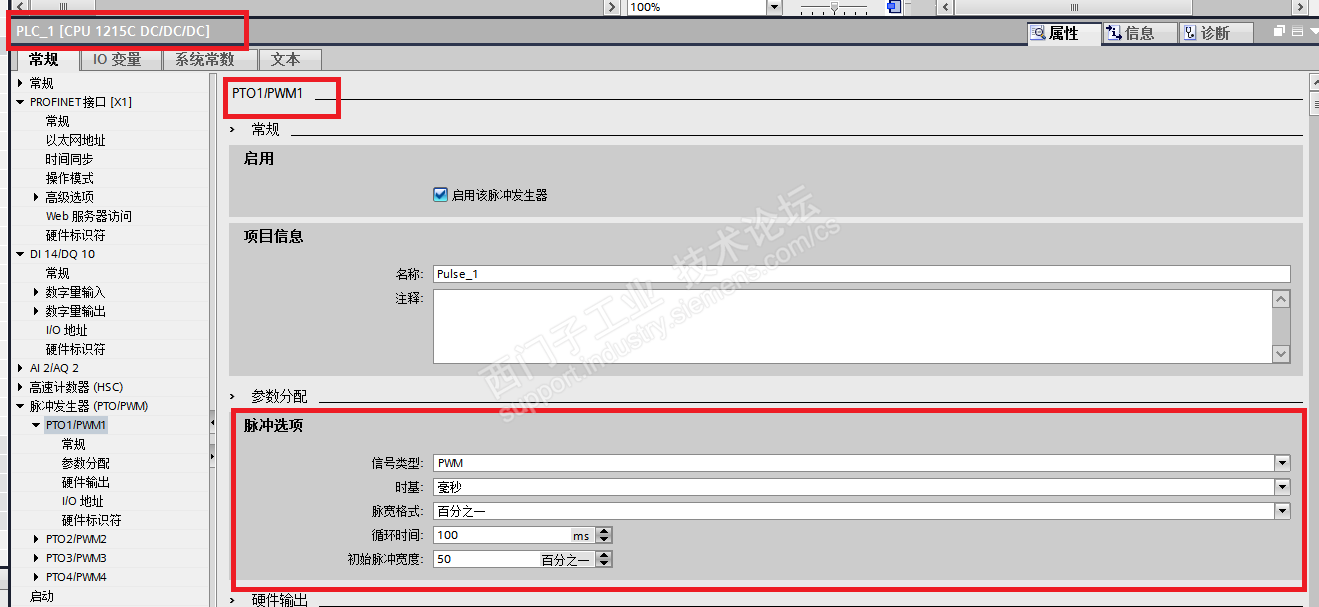1319x607 pixels.
Task: Select 以太网地址 in the tree
Action: tap(75, 140)
